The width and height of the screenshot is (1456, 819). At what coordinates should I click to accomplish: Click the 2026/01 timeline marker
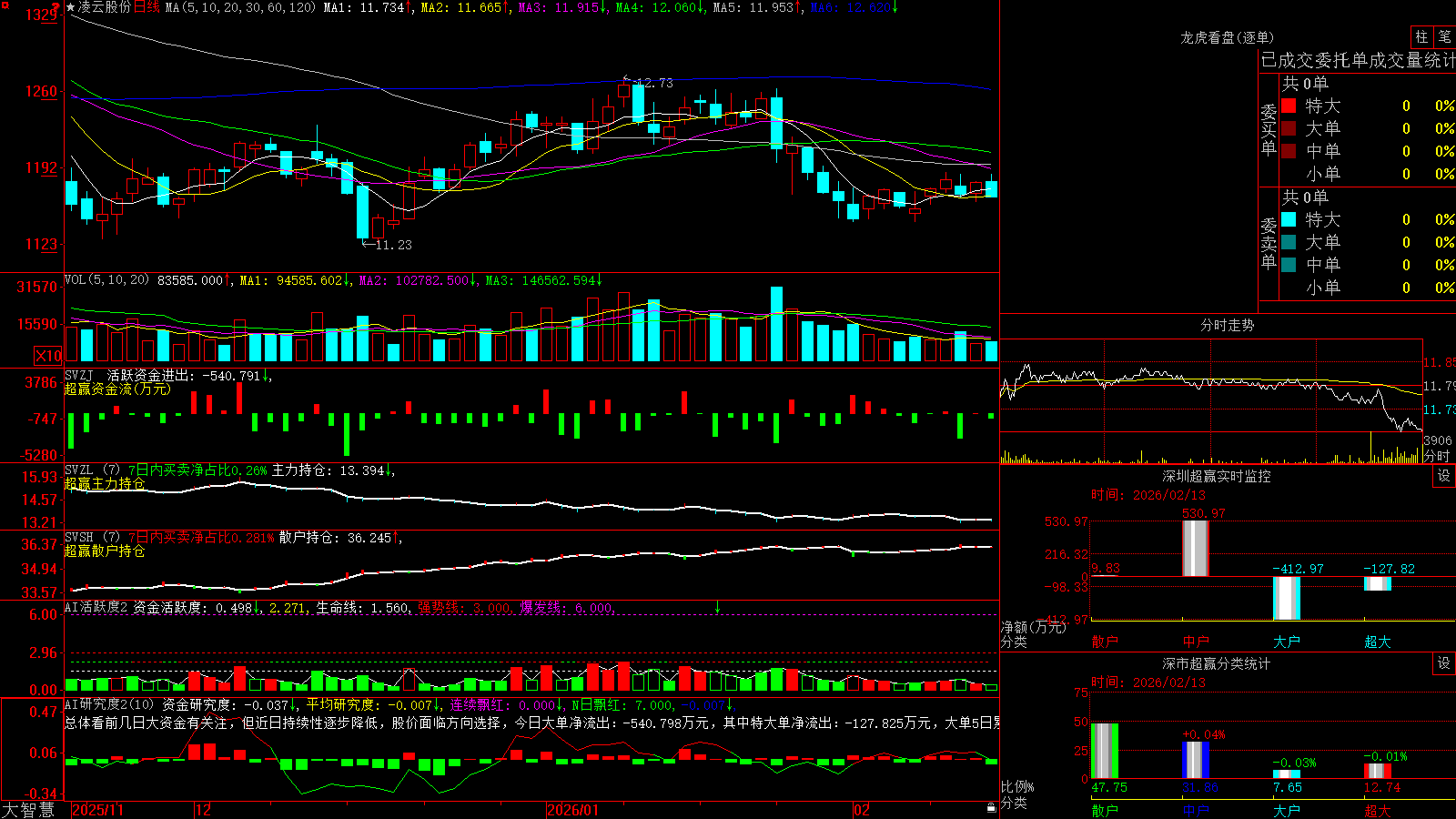(572, 810)
